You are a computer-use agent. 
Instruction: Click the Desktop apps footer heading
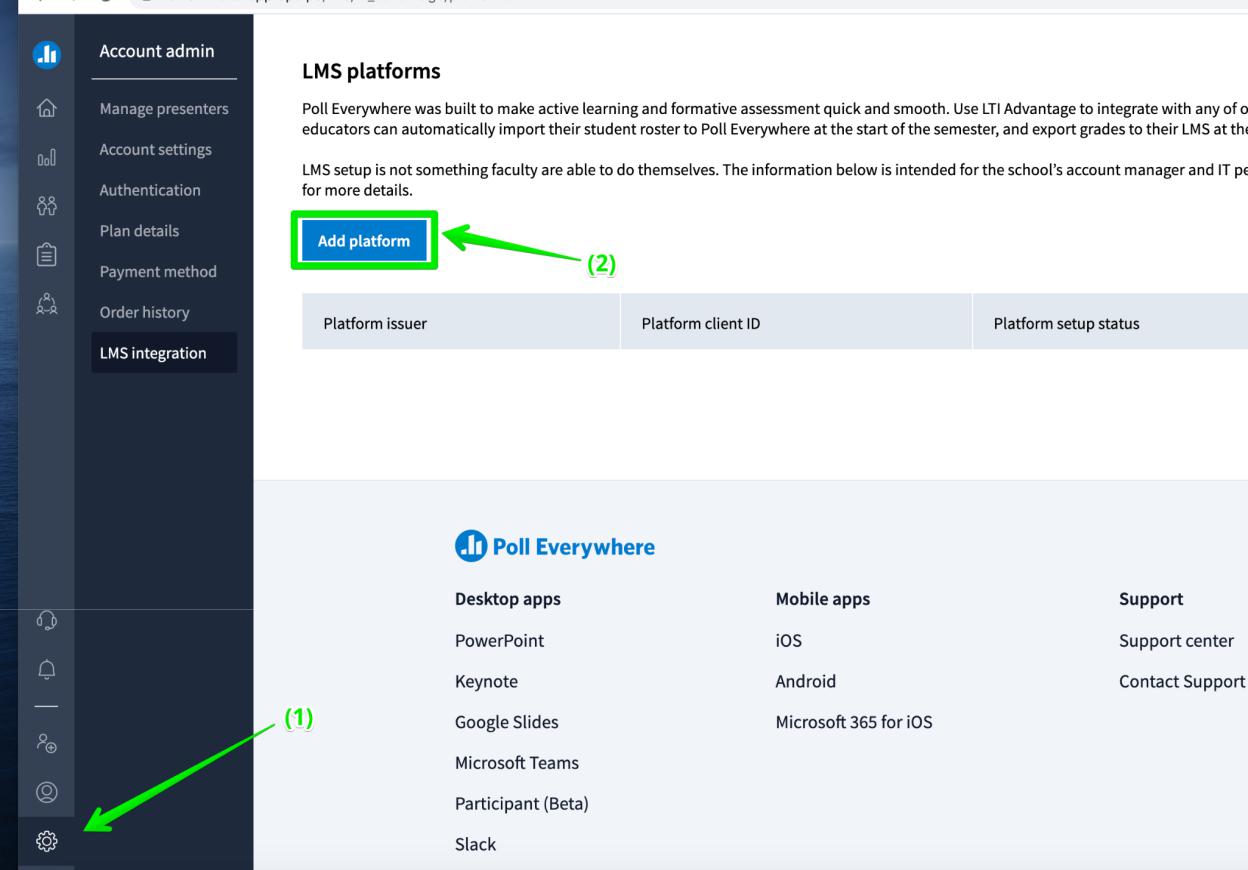[508, 599]
